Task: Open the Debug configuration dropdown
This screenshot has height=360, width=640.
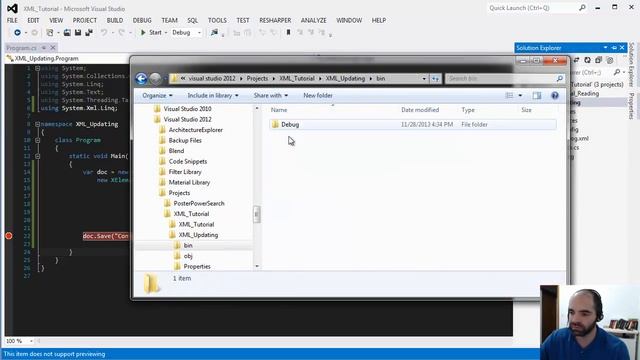Action: [x=187, y=33]
